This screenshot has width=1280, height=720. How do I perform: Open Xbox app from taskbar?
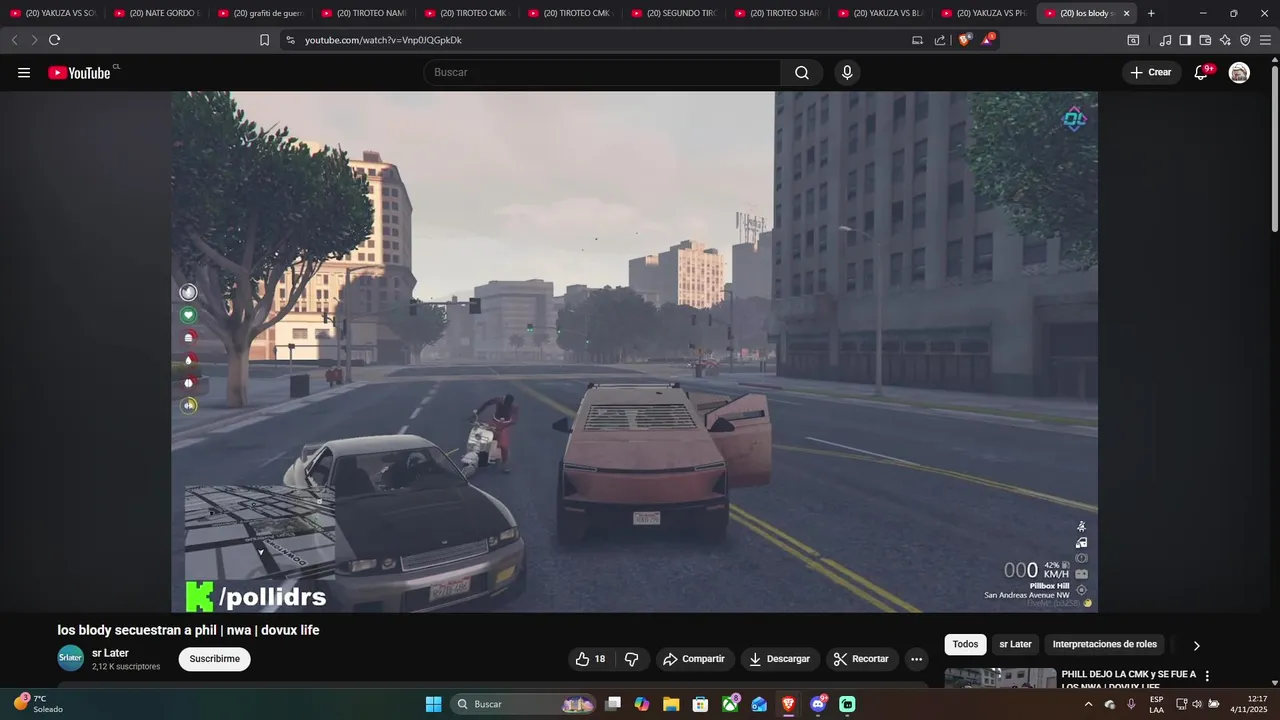click(x=730, y=704)
